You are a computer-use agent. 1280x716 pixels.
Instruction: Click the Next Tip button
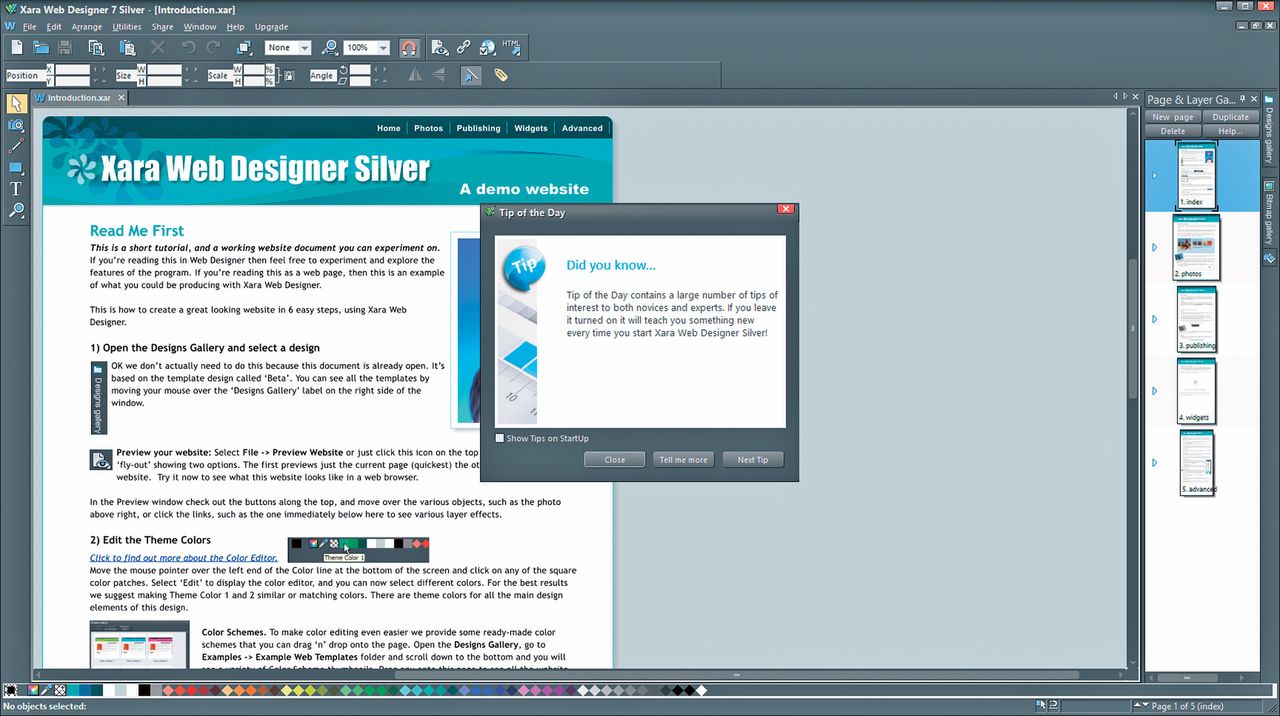click(753, 460)
